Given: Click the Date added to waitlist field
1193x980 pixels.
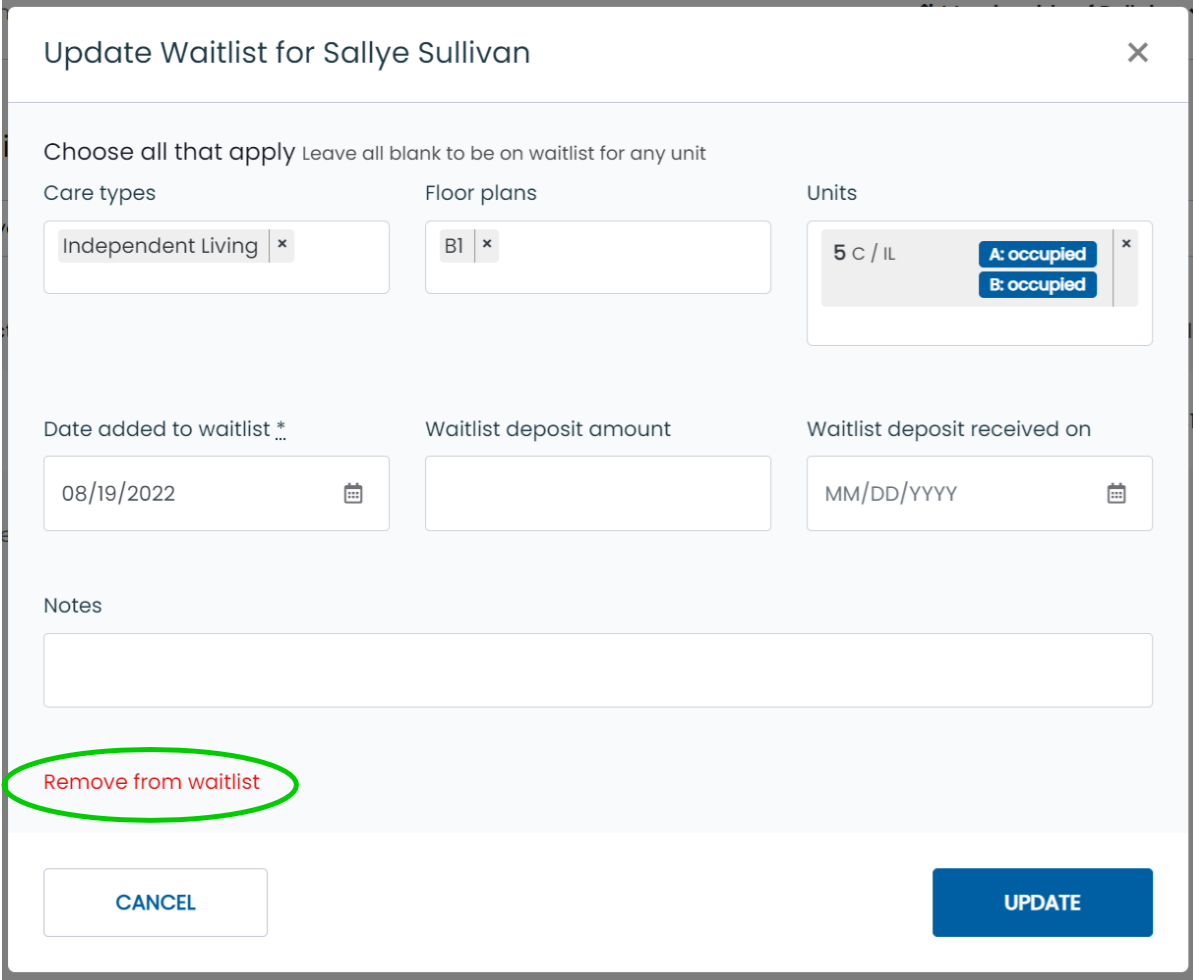Looking at the screenshot, I should click(216, 493).
